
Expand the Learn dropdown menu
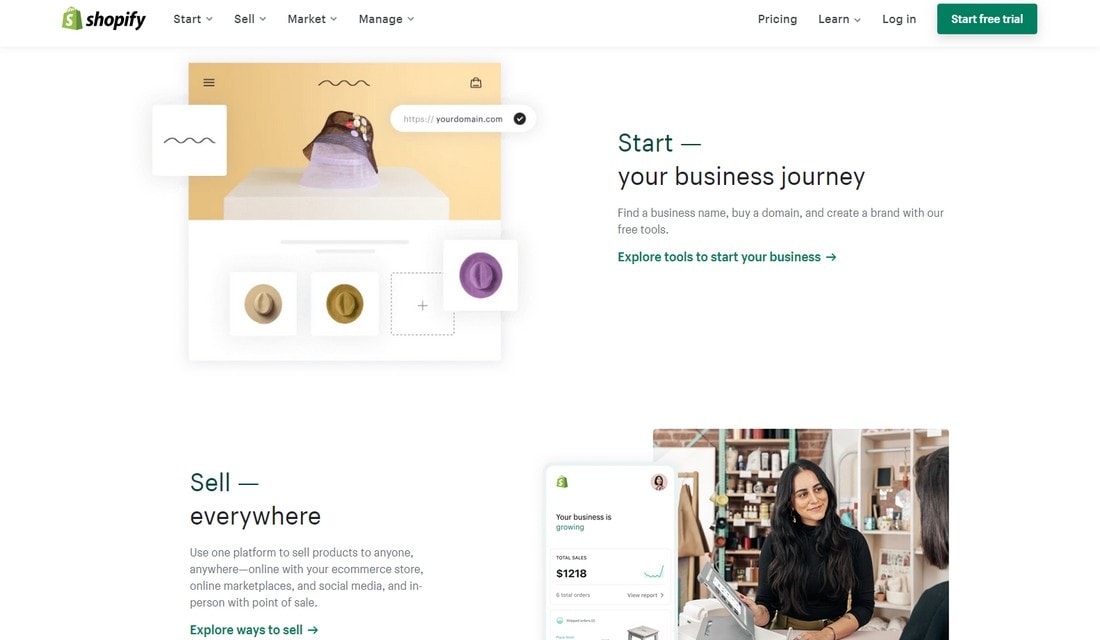coord(839,19)
